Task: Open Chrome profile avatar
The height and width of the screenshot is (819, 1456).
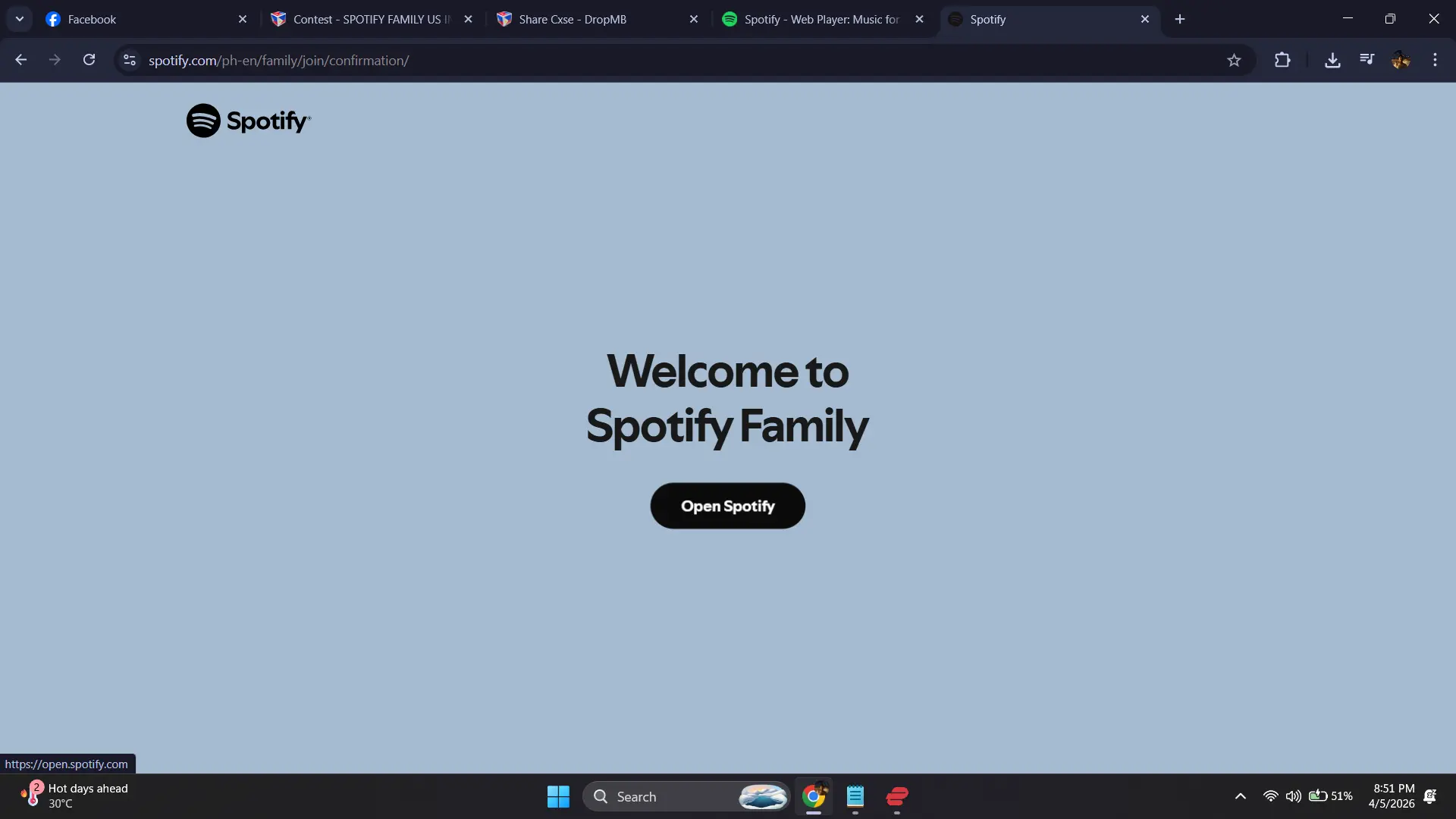Action: (x=1401, y=60)
